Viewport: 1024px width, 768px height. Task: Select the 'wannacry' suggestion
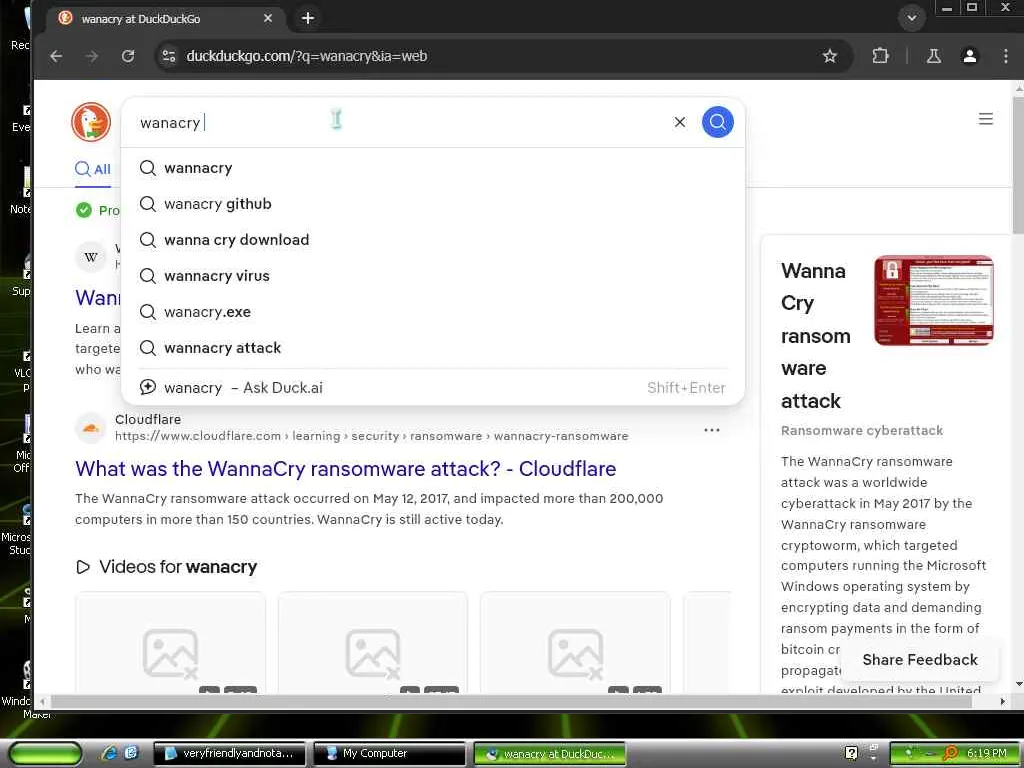click(x=433, y=168)
